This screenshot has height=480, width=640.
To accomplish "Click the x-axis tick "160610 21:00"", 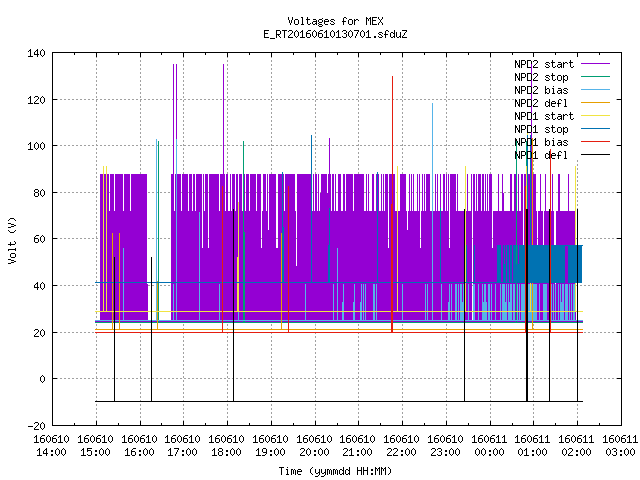I will pos(358,446).
